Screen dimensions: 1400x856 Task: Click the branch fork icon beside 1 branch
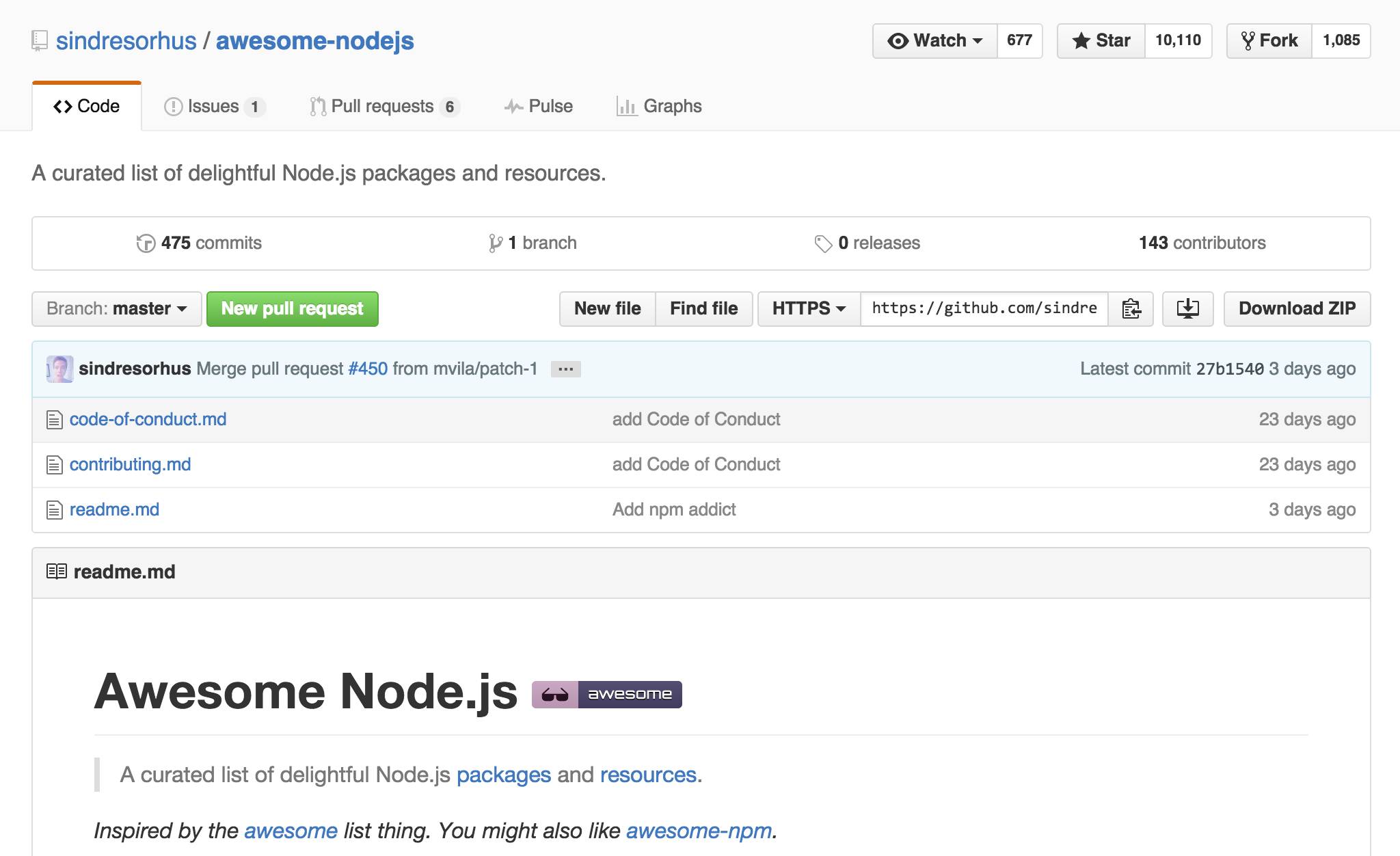click(x=496, y=243)
